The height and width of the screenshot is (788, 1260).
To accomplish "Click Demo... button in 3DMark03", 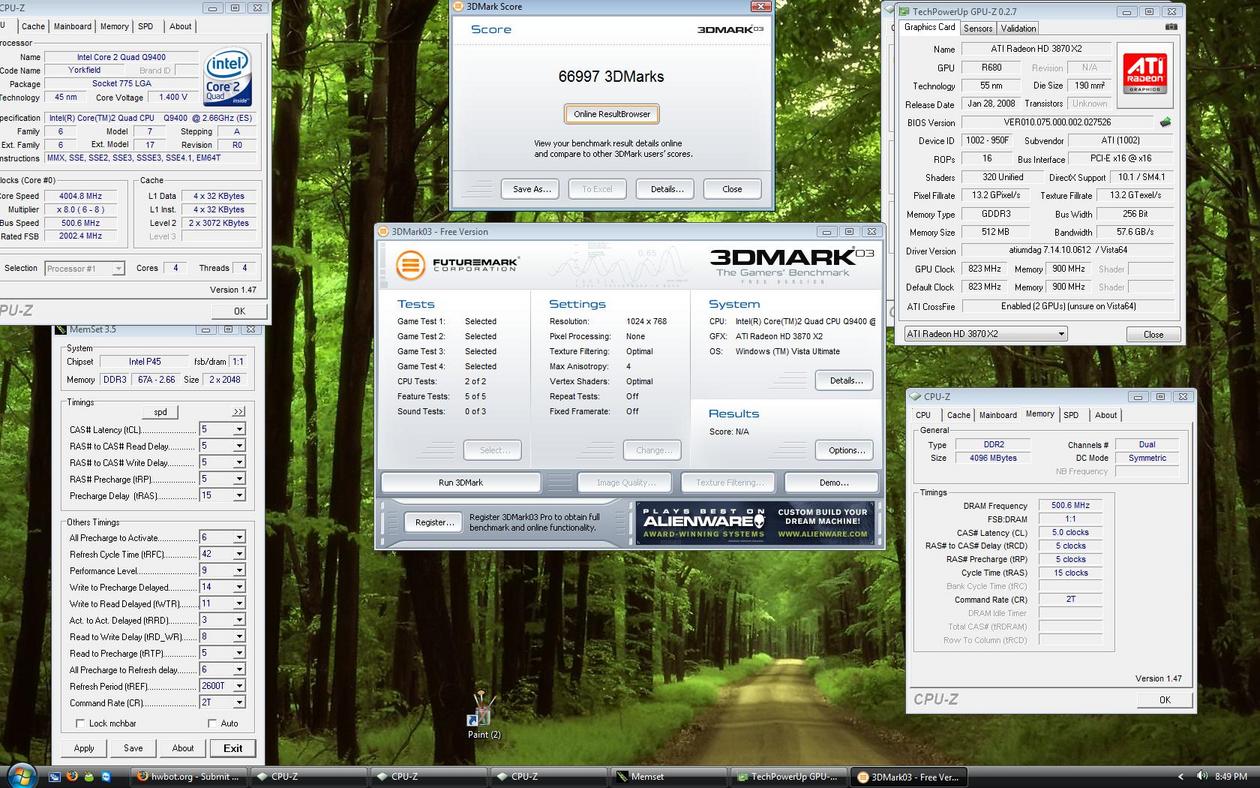I will click(832, 483).
